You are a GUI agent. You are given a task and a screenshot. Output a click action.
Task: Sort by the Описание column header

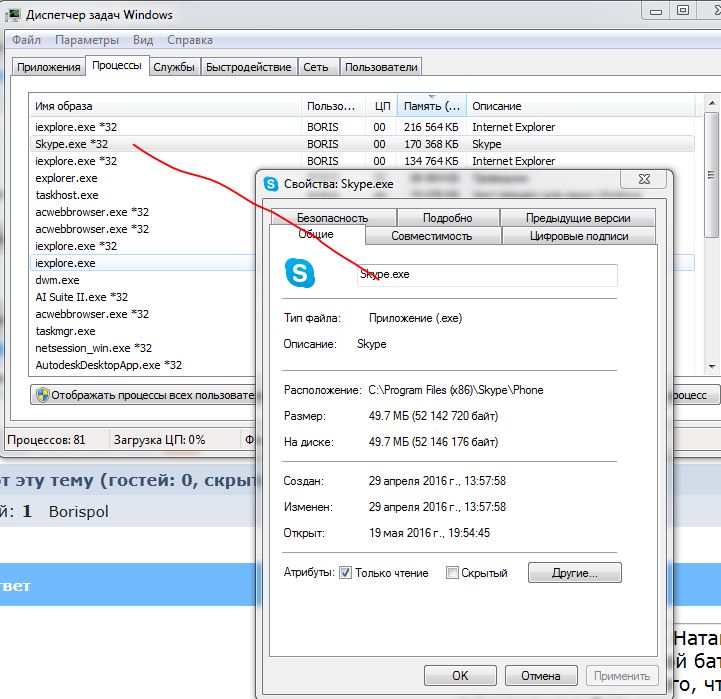coord(581,106)
